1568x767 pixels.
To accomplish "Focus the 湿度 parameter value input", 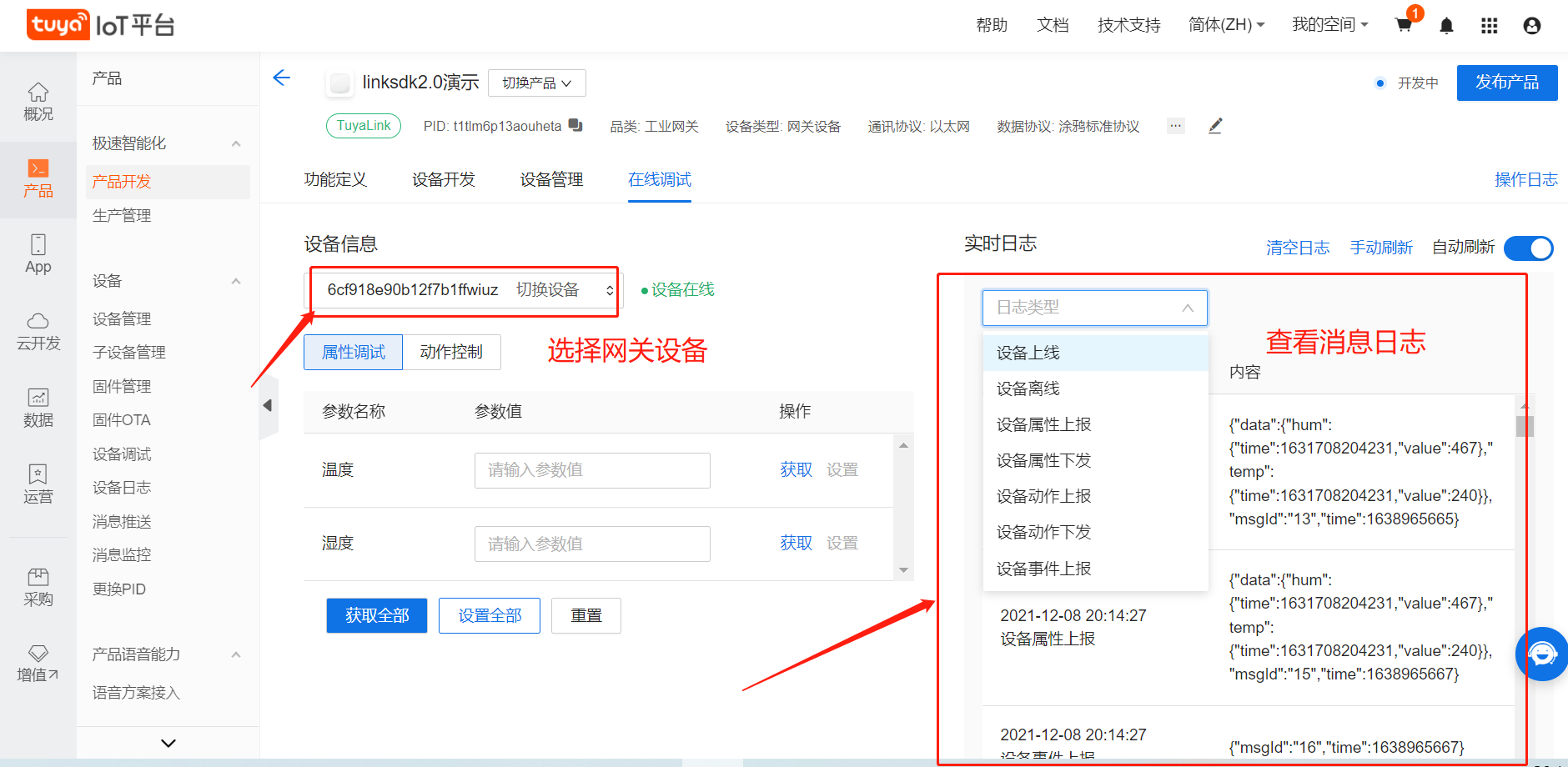I will click(x=592, y=544).
